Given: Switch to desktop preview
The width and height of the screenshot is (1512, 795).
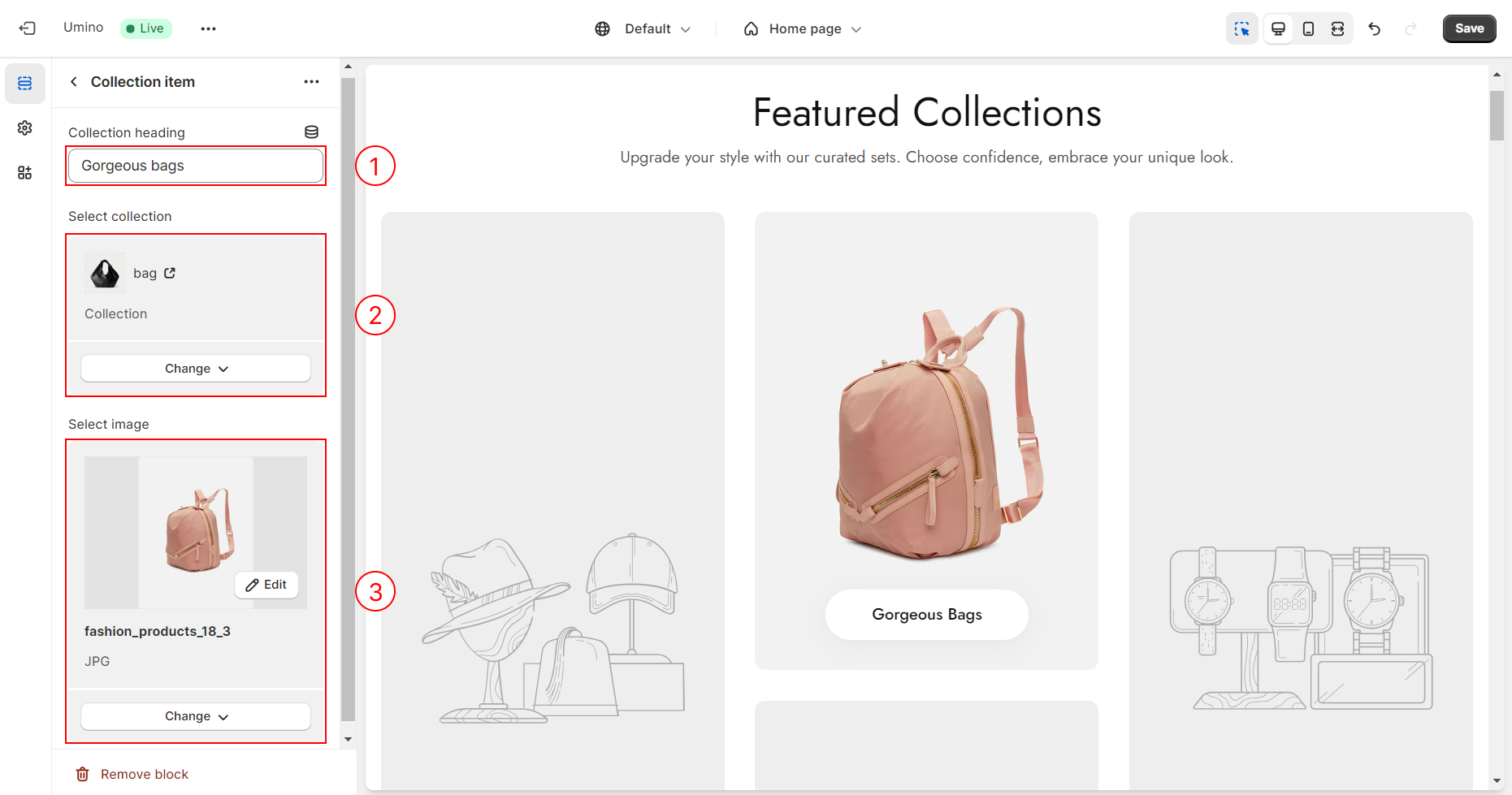Looking at the screenshot, I should [x=1278, y=29].
